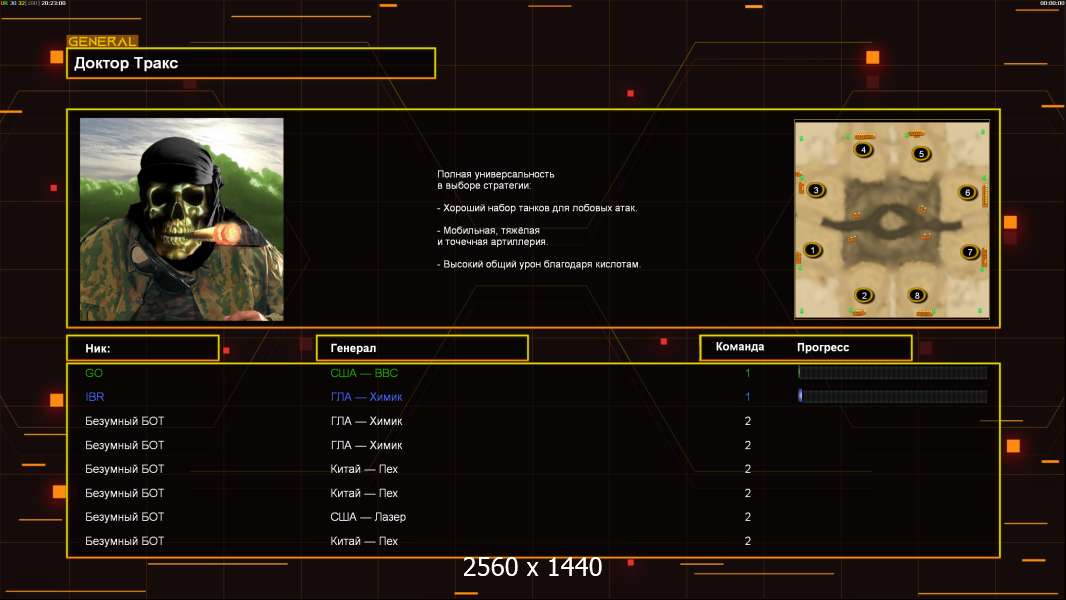Click the IBR player loading progress bar

click(x=892, y=397)
